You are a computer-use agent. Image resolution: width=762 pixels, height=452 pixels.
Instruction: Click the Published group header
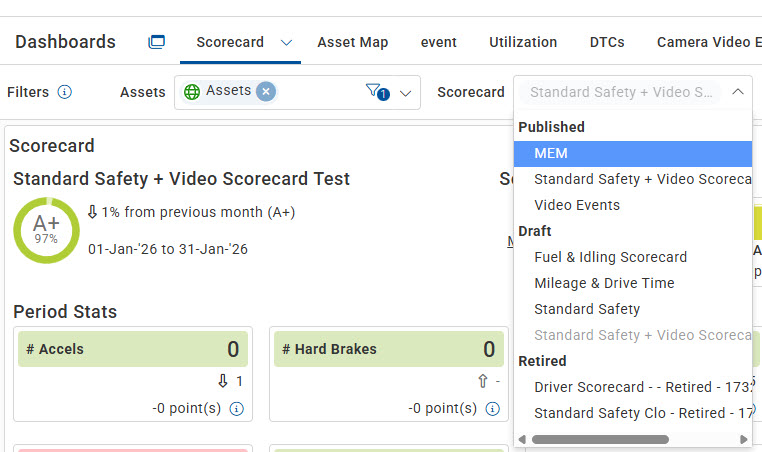(x=552, y=127)
